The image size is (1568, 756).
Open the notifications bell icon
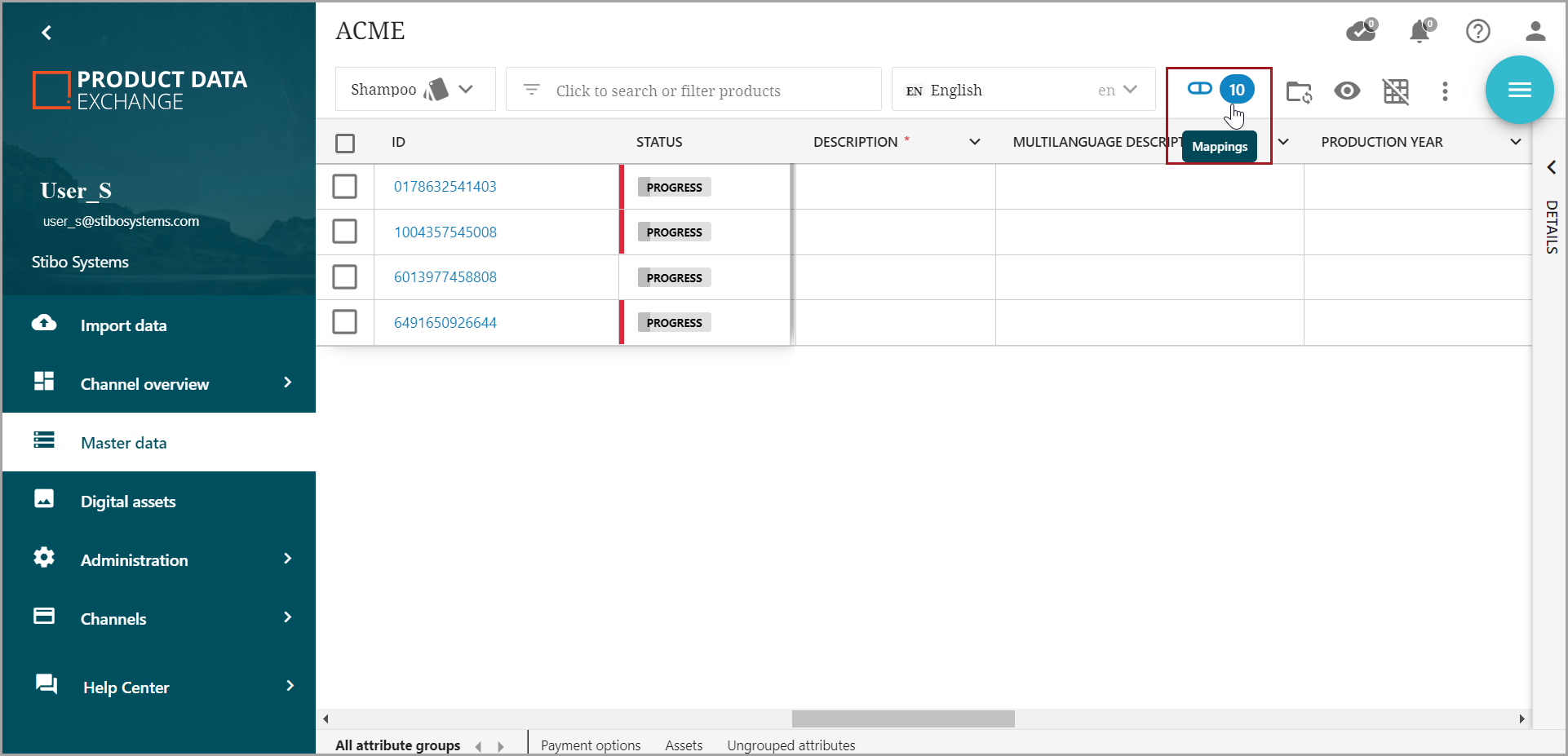[1420, 32]
